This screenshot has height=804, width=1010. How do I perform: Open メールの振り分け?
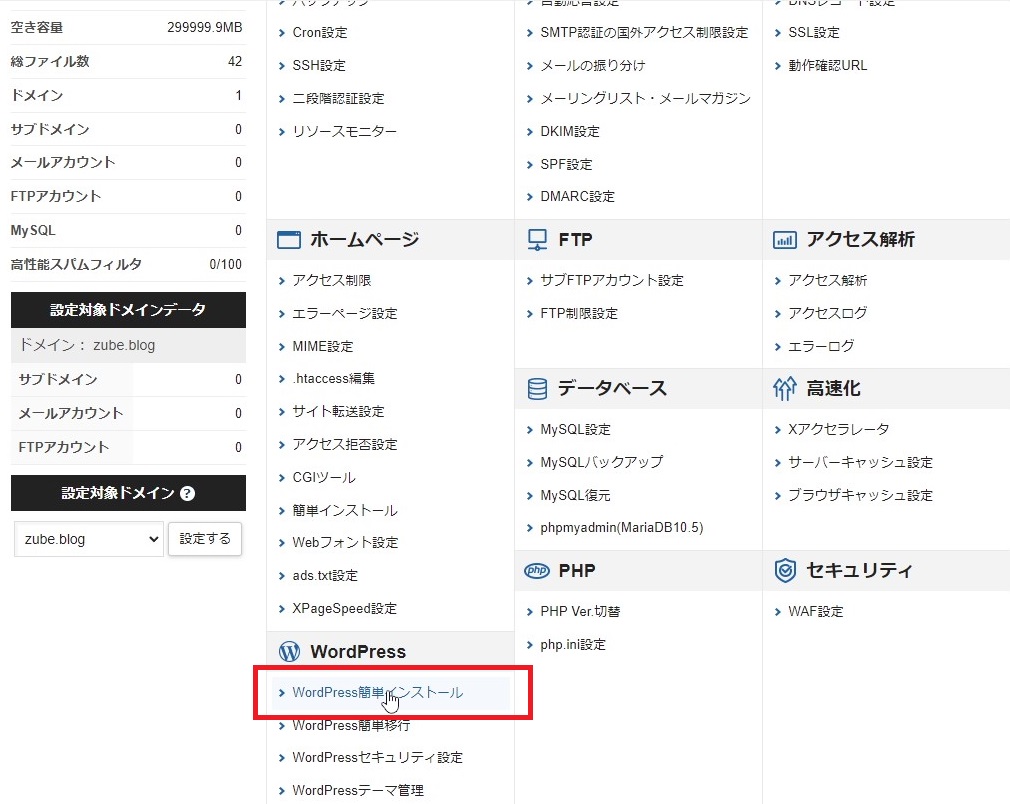click(x=593, y=65)
